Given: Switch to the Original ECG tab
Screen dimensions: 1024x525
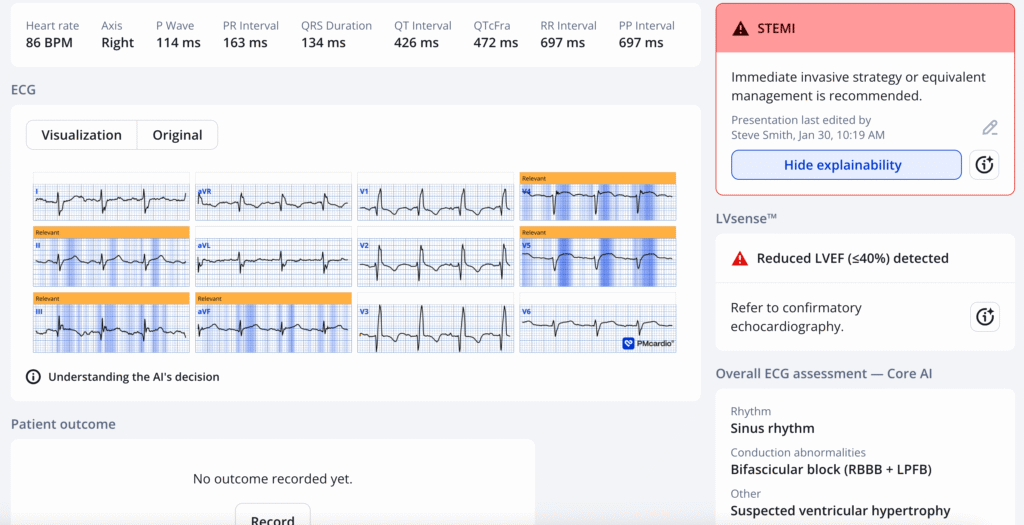Looking at the screenshot, I should 177,135.
